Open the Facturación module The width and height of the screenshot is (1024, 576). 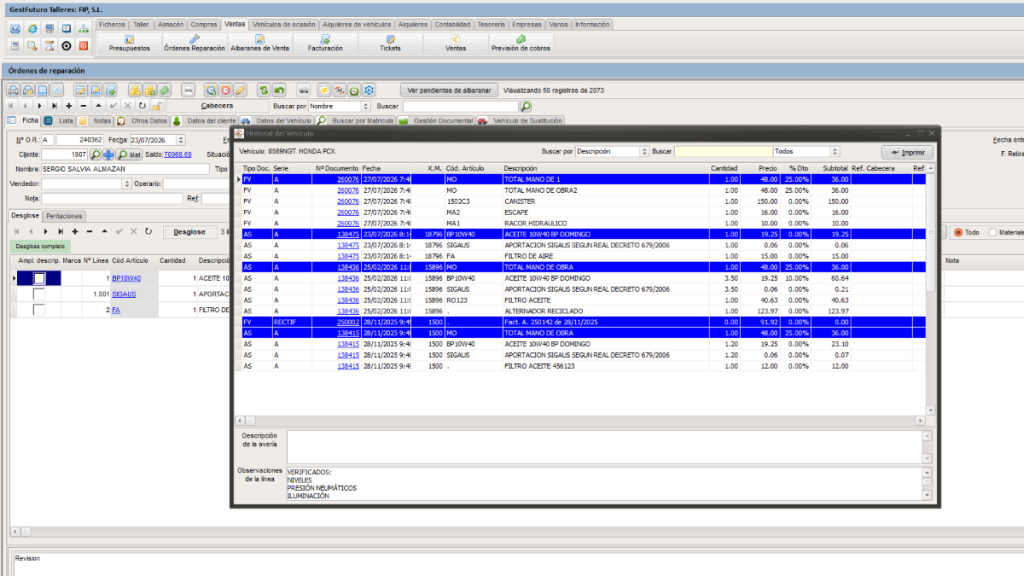[325, 43]
